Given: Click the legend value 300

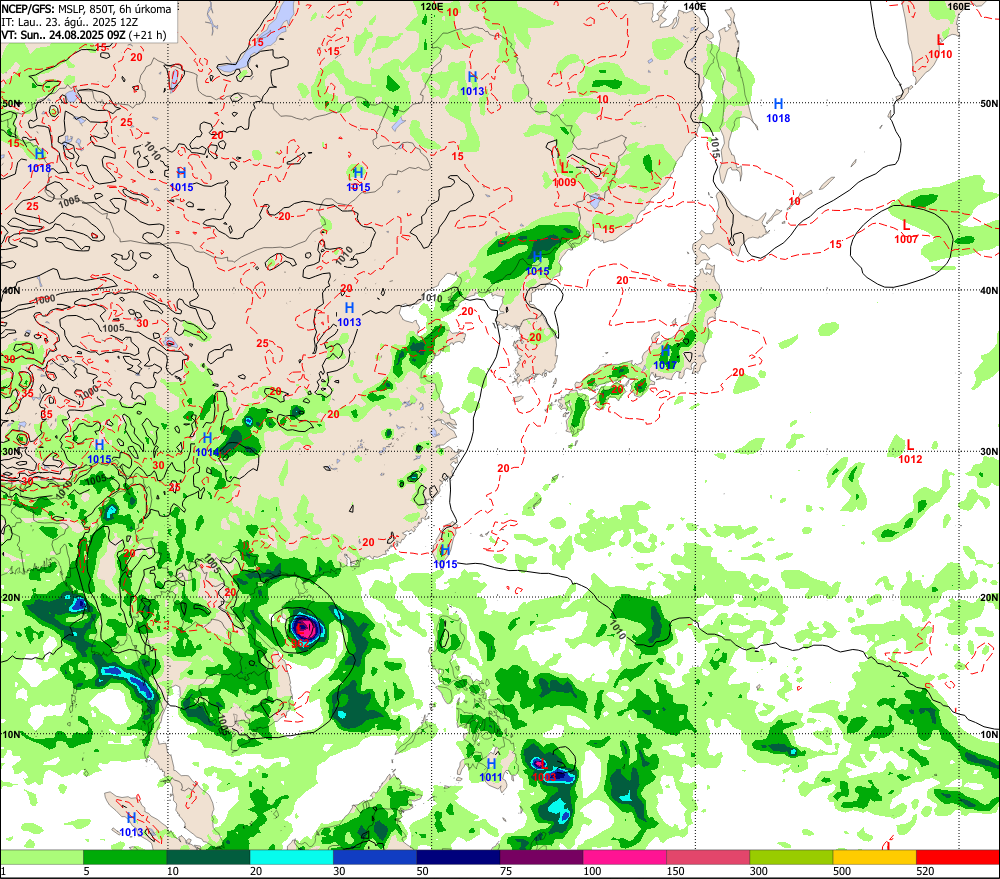Looking at the screenshot, I should coord(759,871).
